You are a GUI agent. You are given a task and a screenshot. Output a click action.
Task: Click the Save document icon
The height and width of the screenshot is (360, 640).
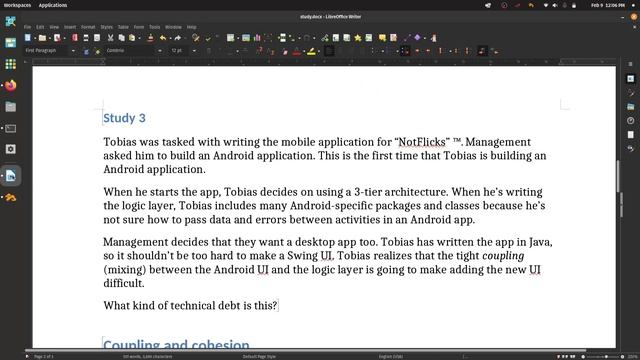[57, 38]
